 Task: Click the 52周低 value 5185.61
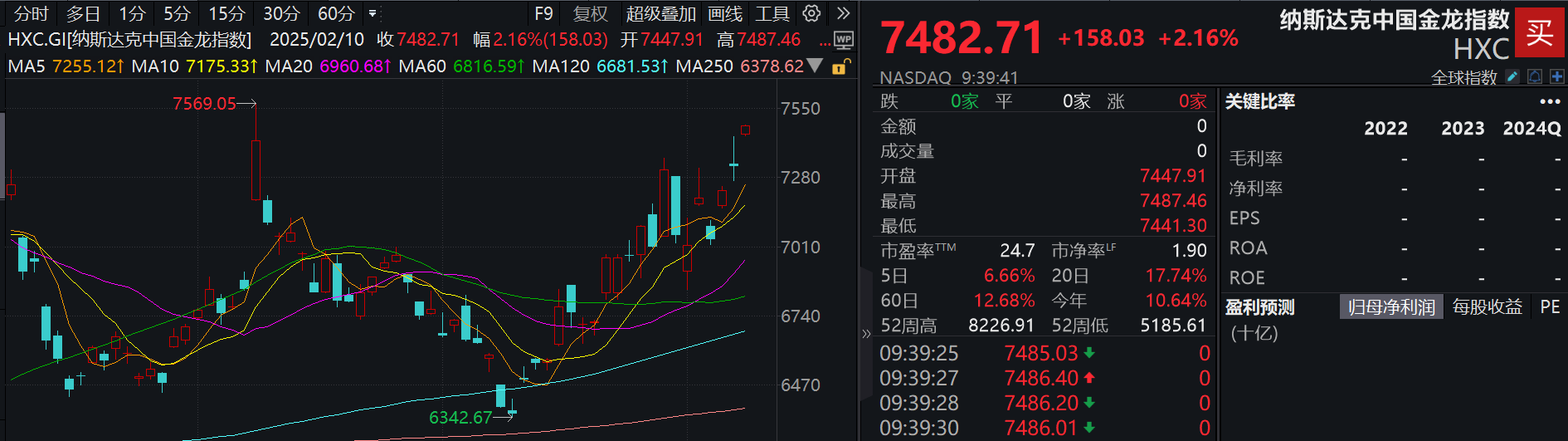click(1173, 326)
